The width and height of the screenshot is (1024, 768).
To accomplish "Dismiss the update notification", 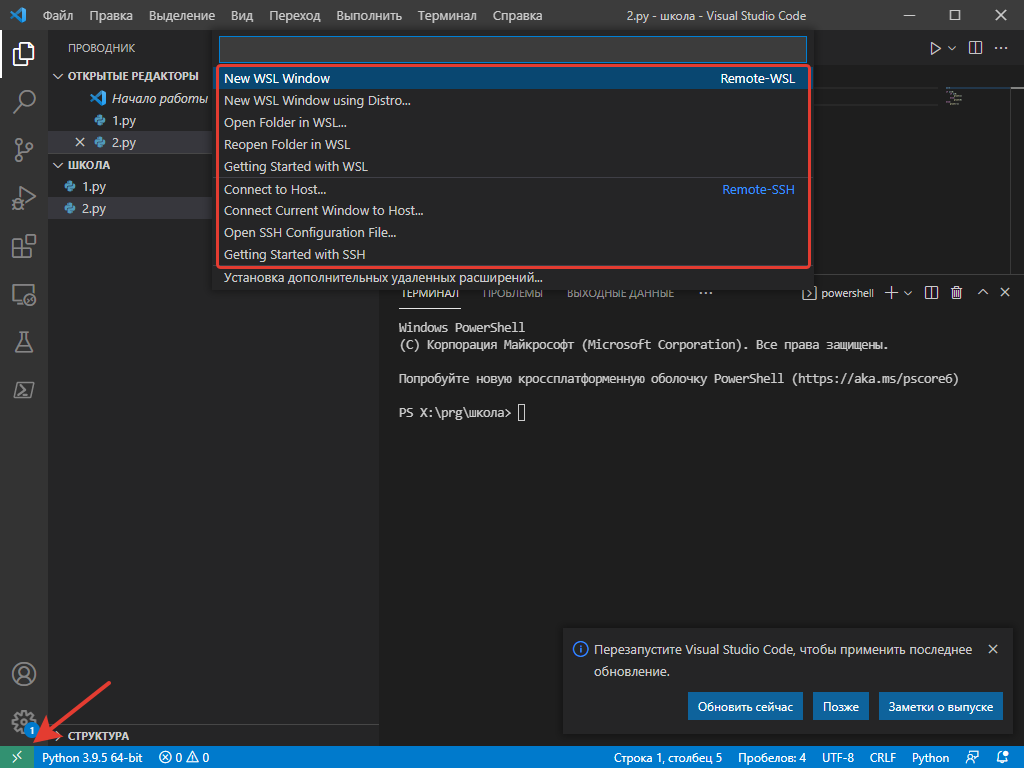I will [993, 649].
